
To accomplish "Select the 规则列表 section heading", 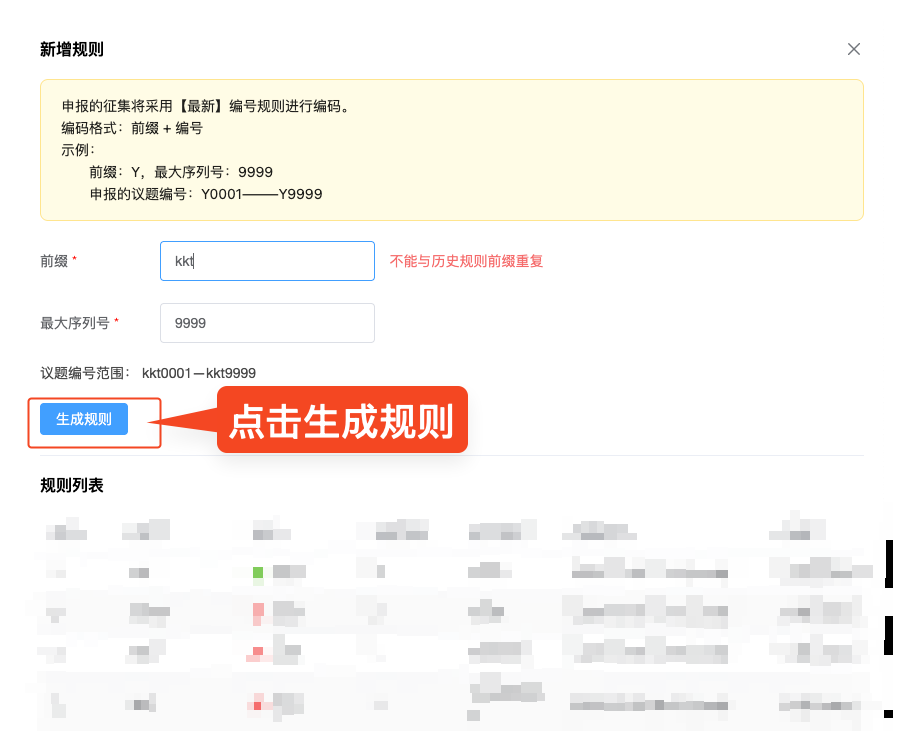I will tap(70, 485).
